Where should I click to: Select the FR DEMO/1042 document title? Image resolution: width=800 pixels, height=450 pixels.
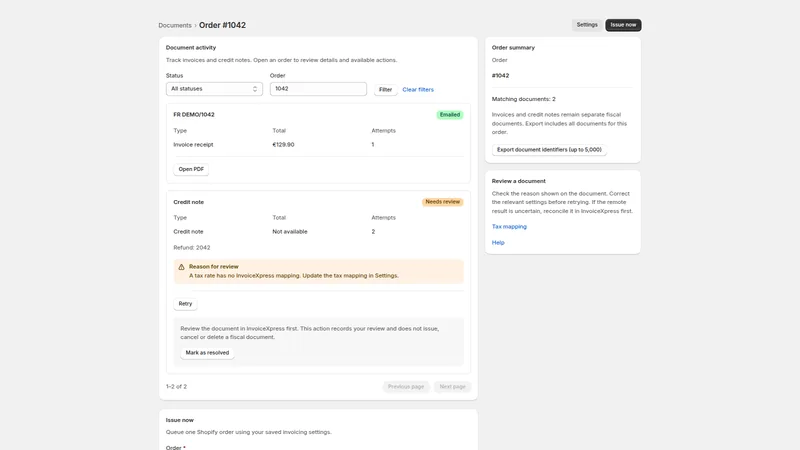click(x=194, y=115)
